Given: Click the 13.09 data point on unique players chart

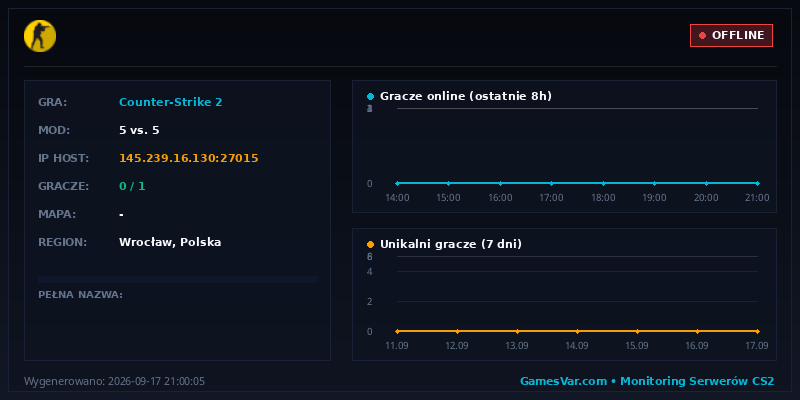Looking at the screenshot, I should tap(517, 331).
